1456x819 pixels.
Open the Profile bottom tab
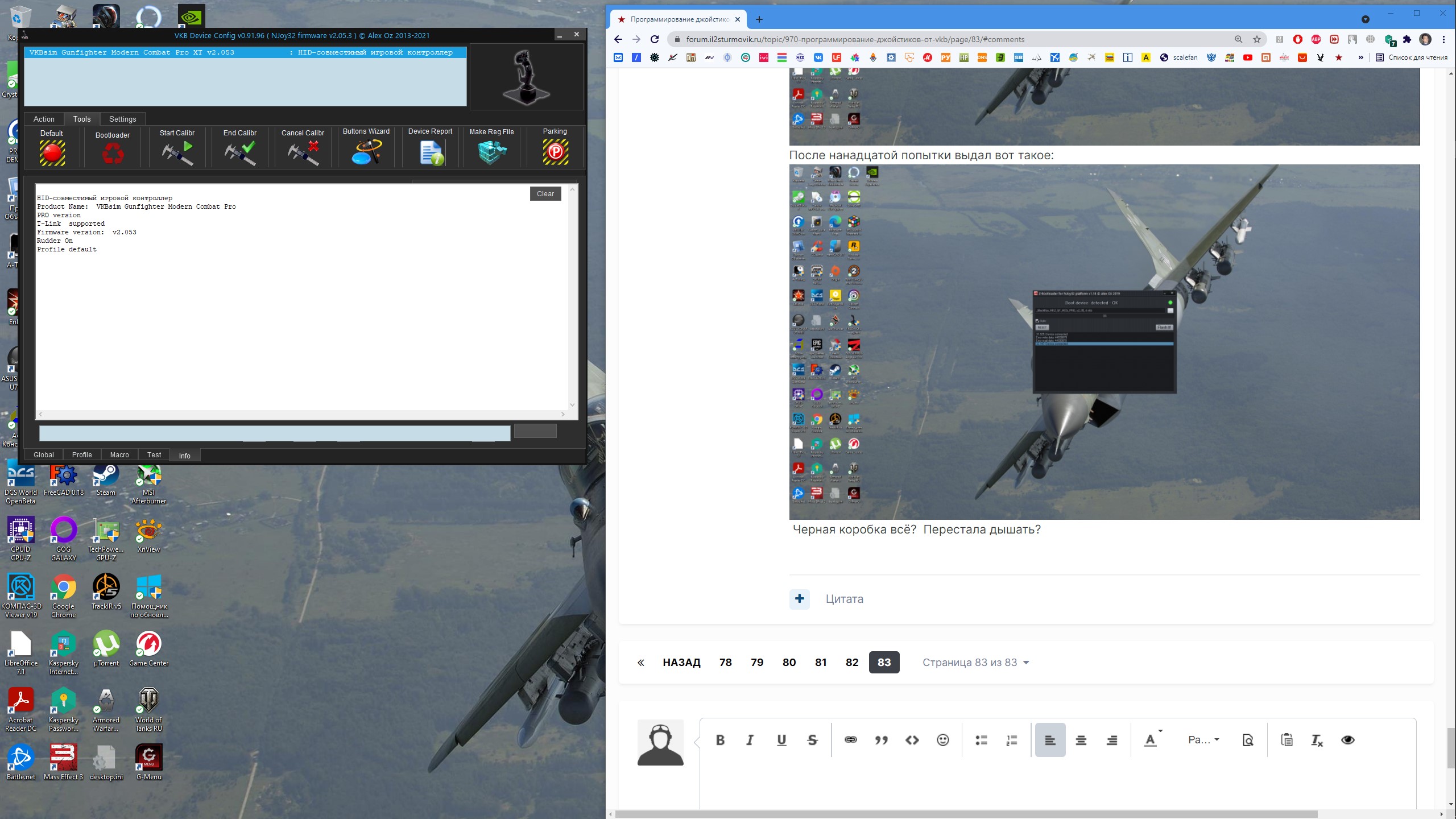(82, 455)
